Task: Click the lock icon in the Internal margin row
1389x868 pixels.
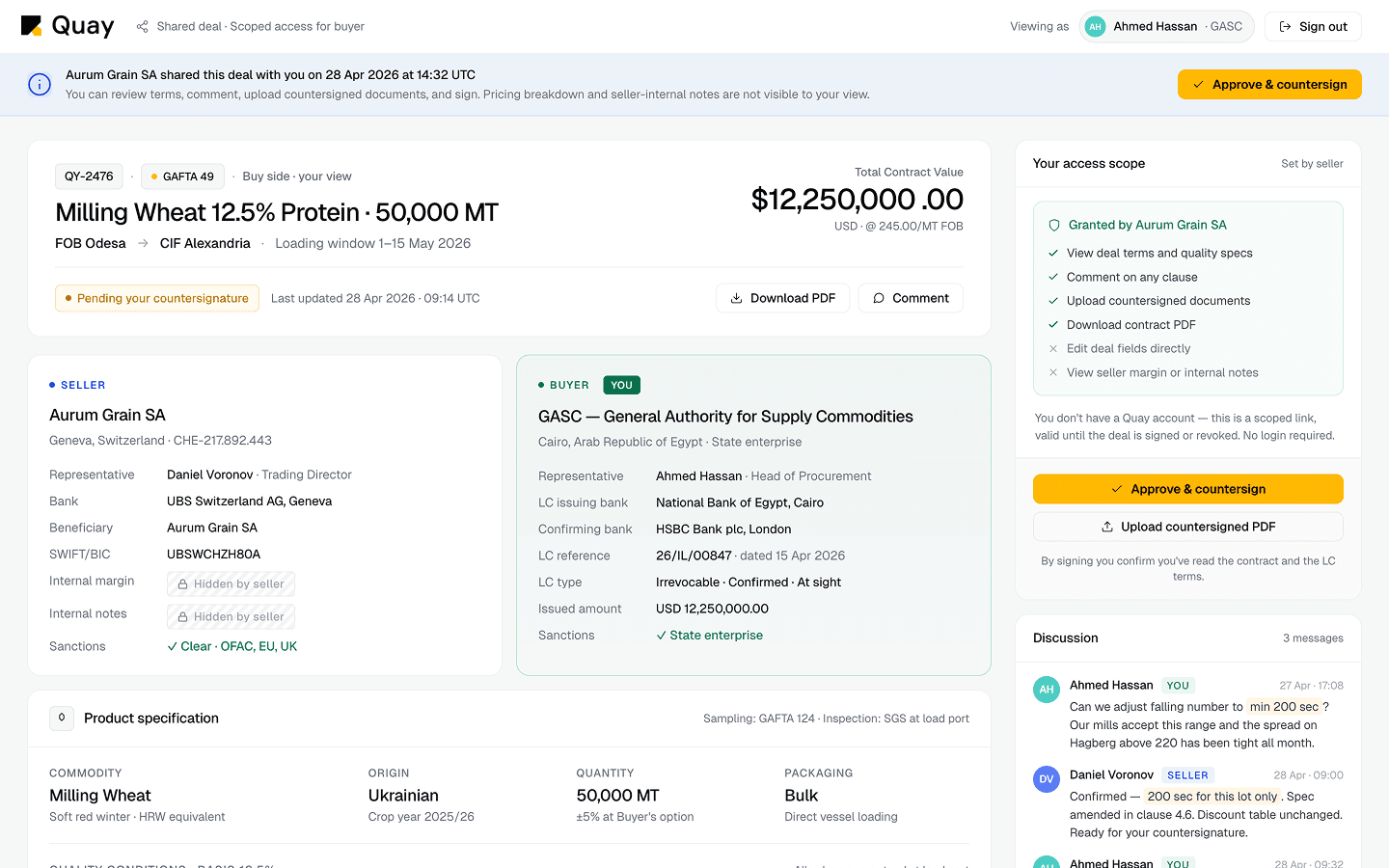Action: tap(182, 584)
